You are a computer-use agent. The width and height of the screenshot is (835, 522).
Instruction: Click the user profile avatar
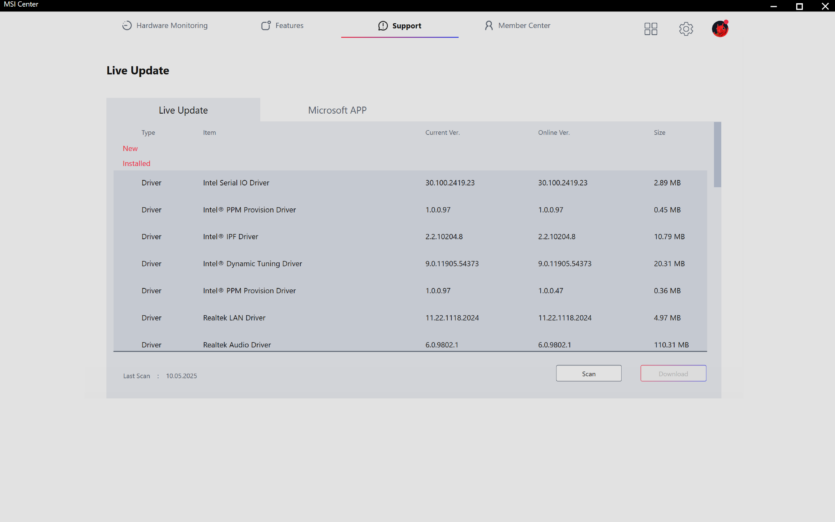pyautogui.click(x=720, y=28)
